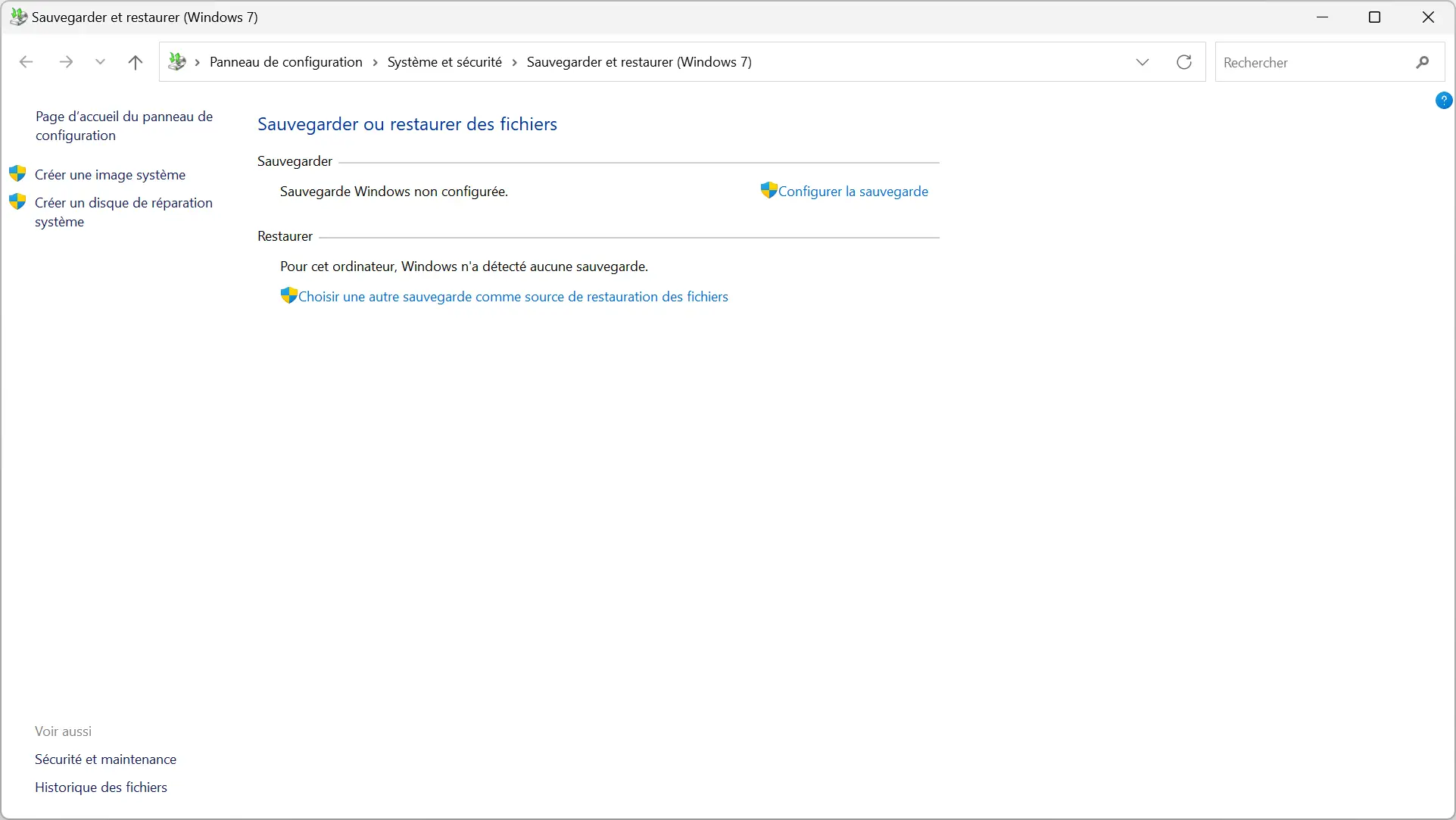Viewport: 1456px width, 820px height.
Task: Expand chevron after Système et sécurité
Action: pyautogui.click(x=514, y=62)
